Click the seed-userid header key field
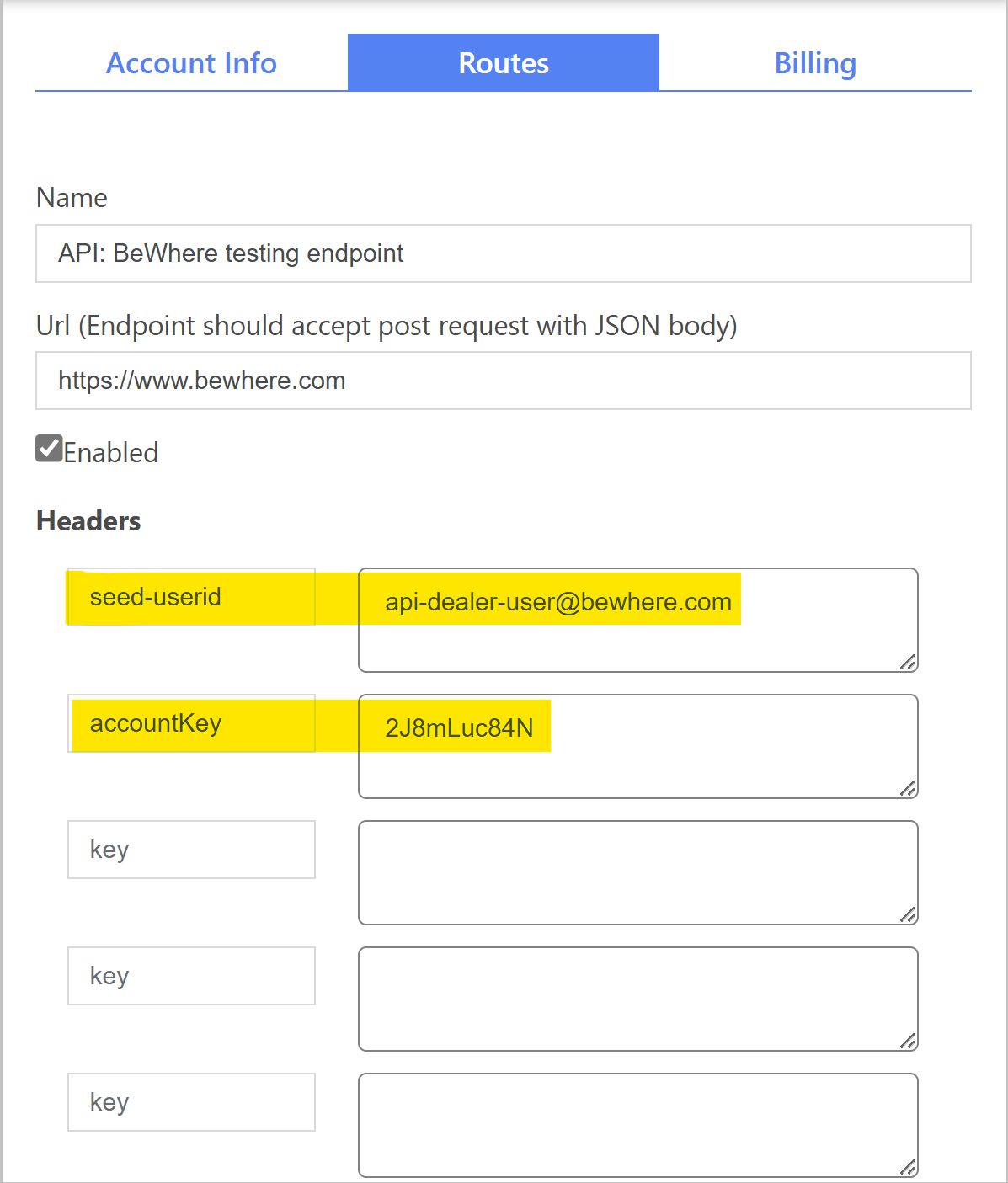 click(x=191, y=597)
